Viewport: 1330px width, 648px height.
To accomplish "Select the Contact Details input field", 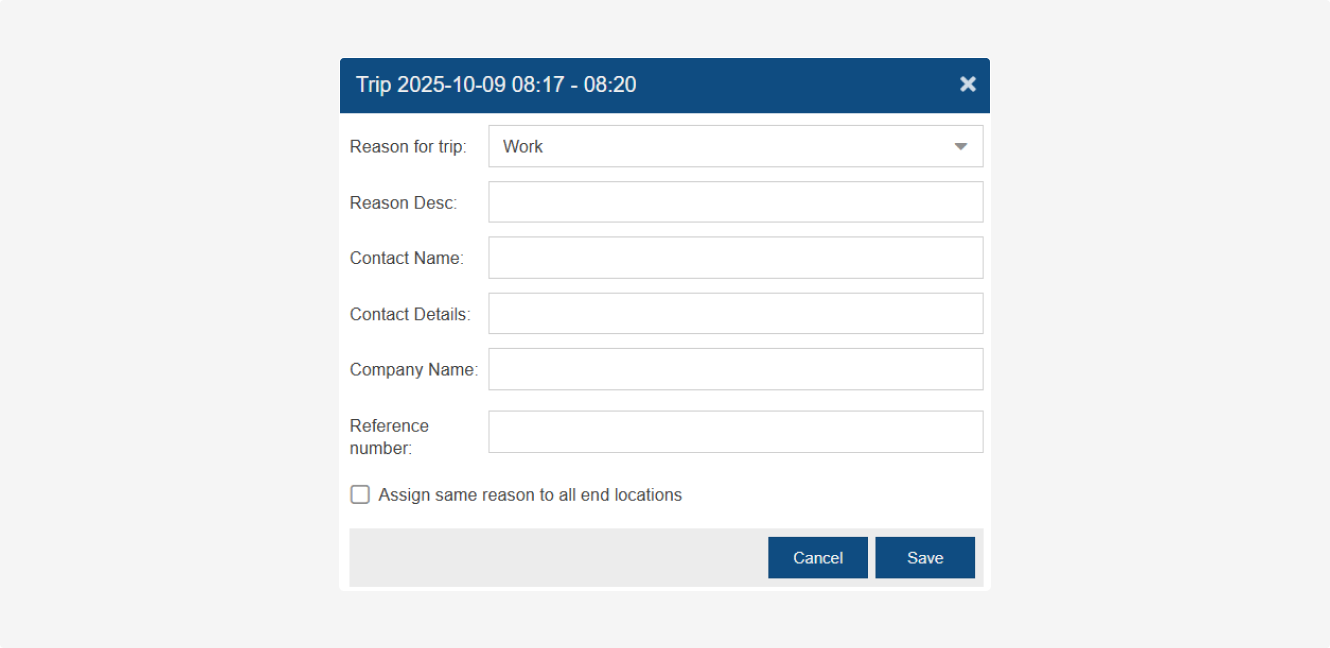I will (x=735, y=314).
